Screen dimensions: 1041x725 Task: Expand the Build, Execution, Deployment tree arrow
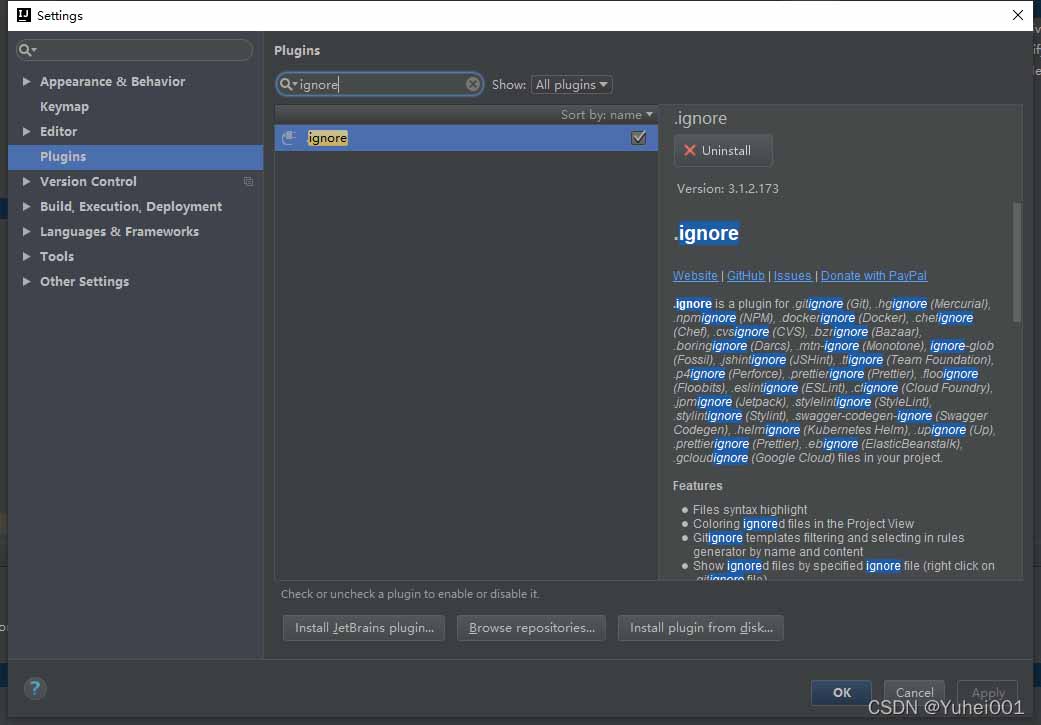coord(27,206)
